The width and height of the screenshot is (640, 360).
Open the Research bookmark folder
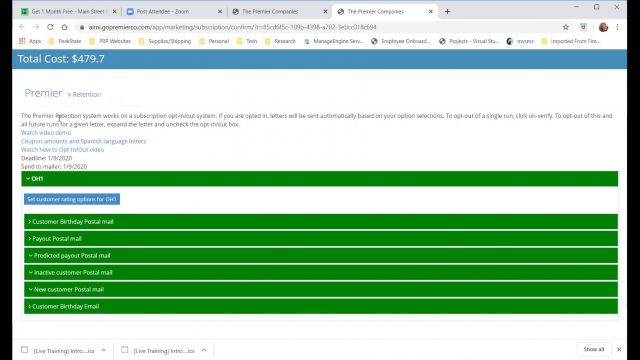280,41
